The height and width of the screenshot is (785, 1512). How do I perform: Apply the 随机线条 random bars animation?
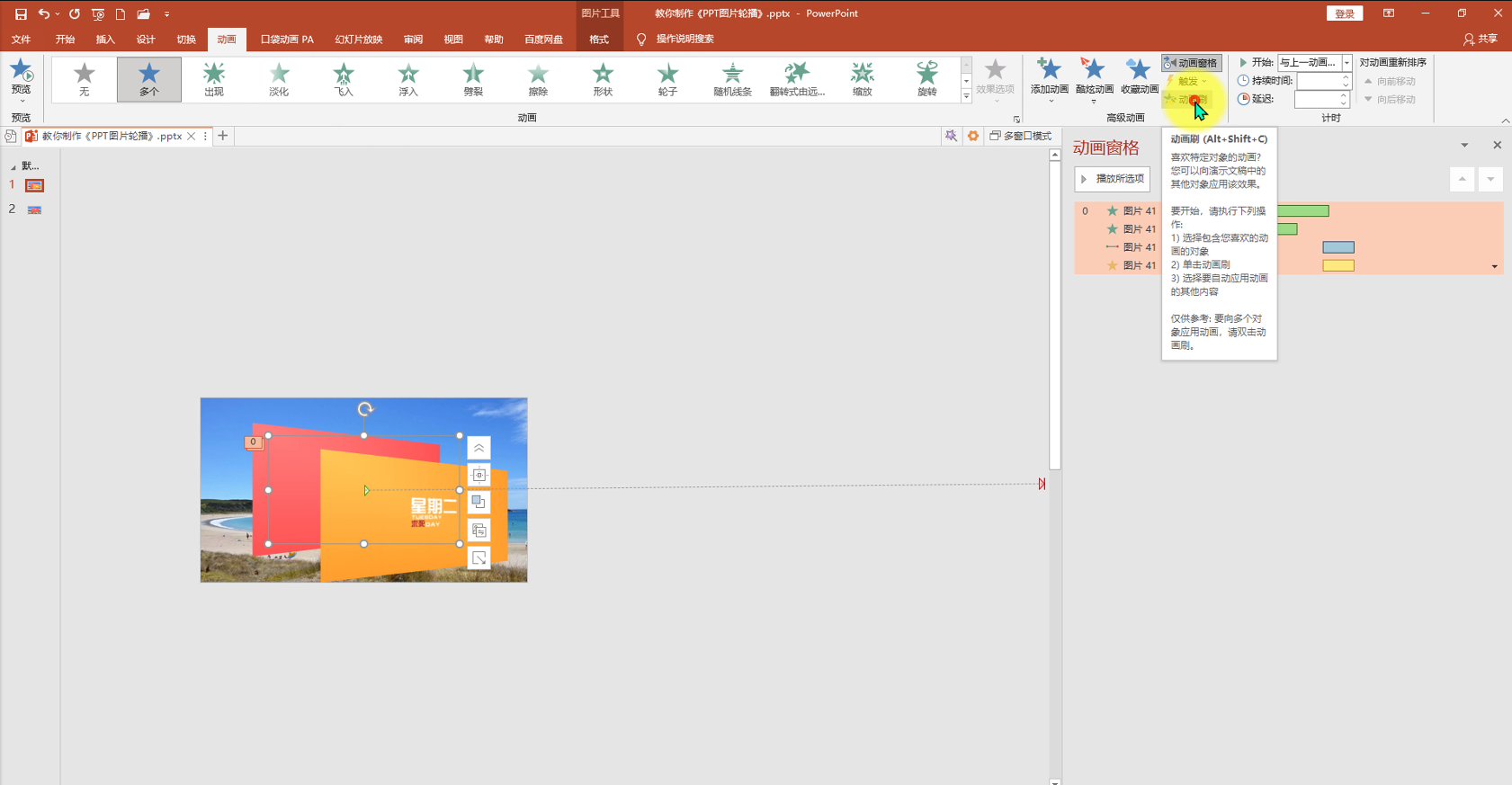tap(732, 79)
